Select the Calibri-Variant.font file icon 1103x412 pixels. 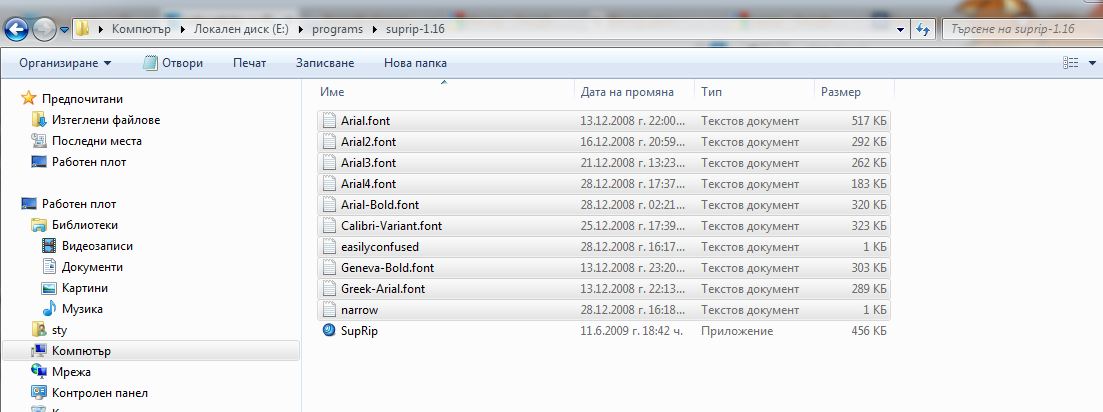tap(329, 226)
